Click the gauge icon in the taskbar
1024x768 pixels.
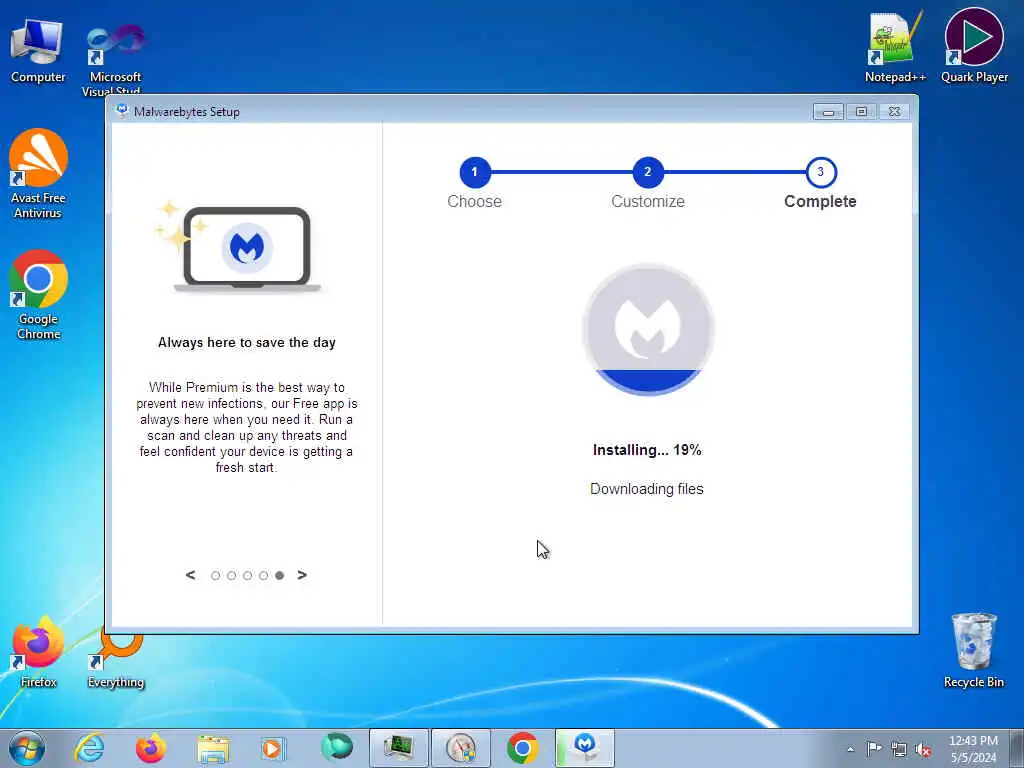(x=461, y=748)
